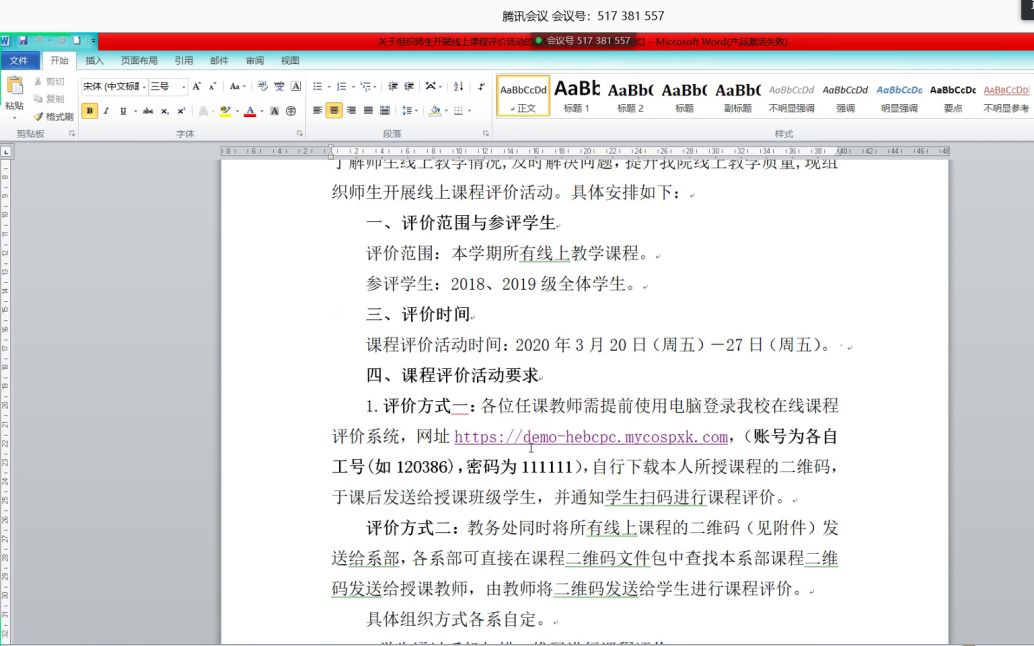Apply yellow text highlight color

pyautogui.click(x=224, y=110)
